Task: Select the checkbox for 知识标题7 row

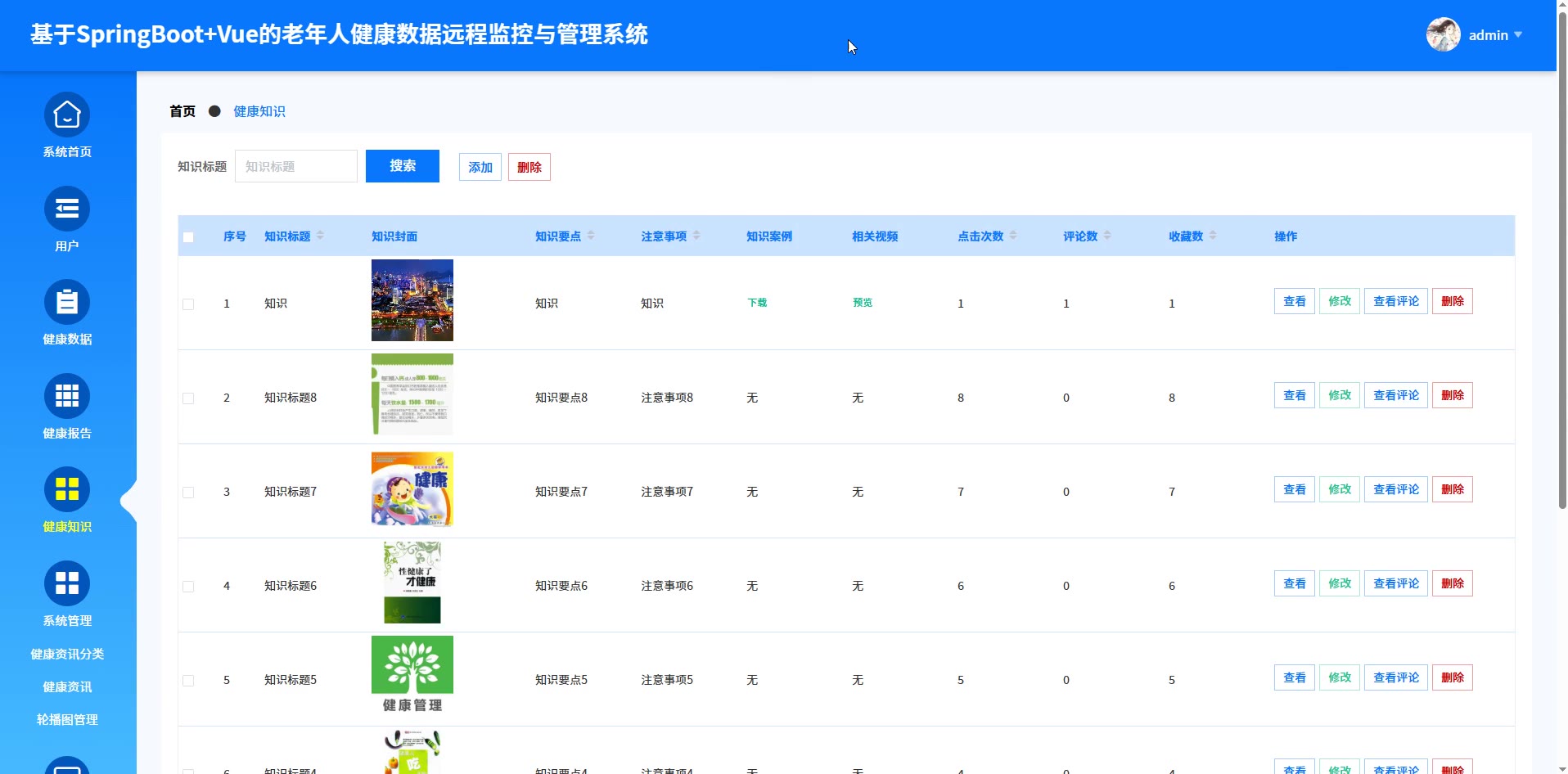Action: tap(188, 493)
